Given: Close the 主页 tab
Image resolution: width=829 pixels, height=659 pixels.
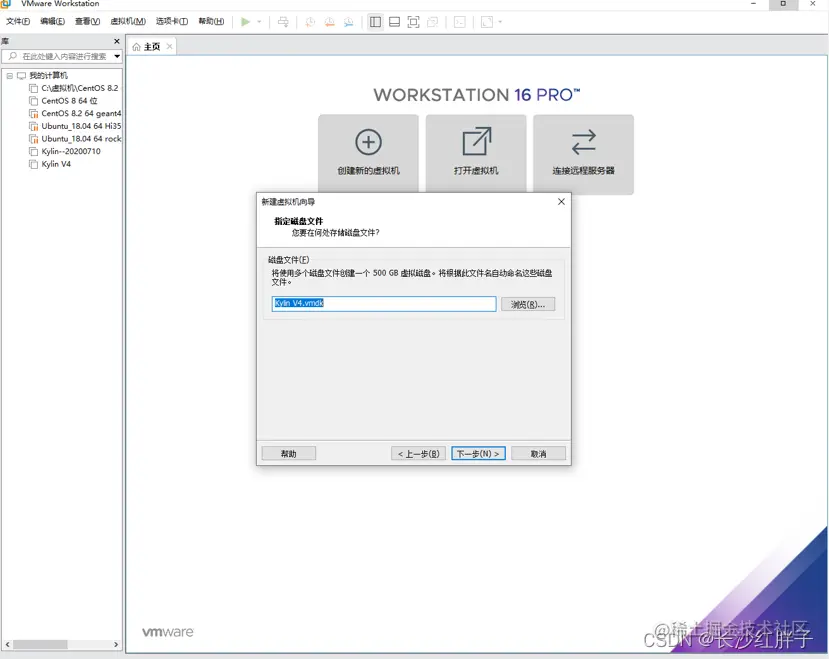Looking at the screenshot, I should (x=169, y=47).
